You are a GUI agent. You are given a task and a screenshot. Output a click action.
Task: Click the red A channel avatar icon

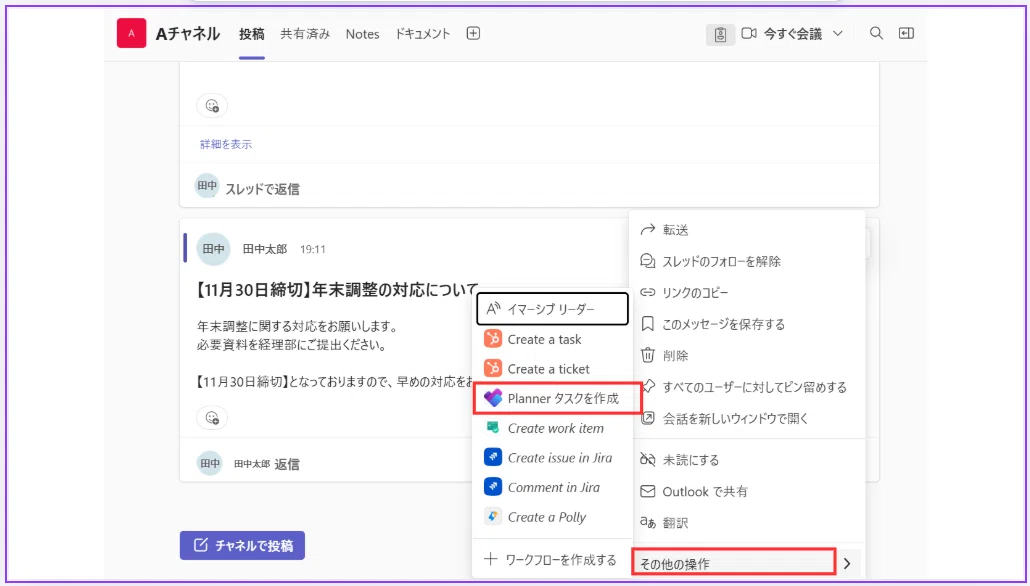coord(131,34)
